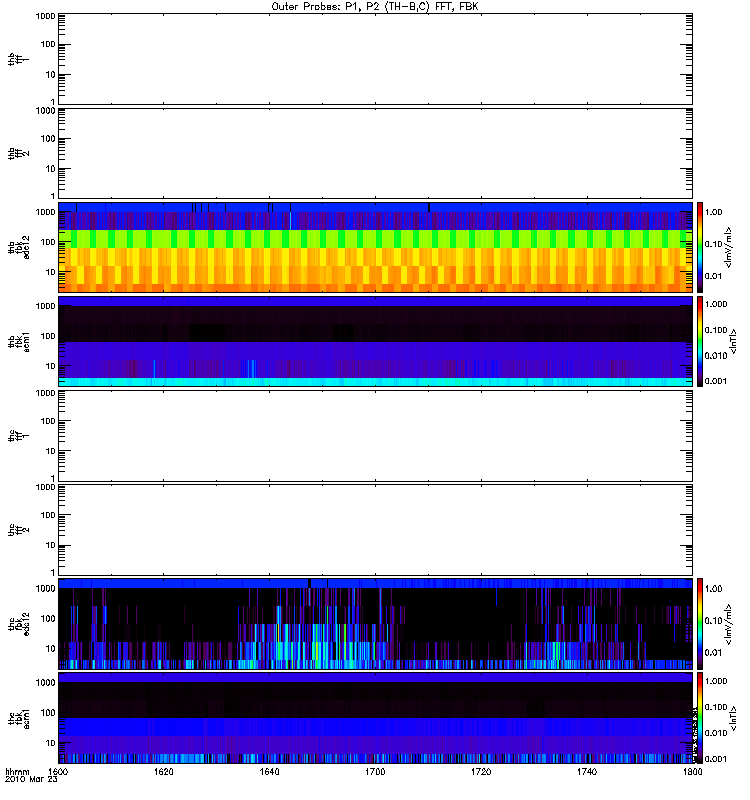Click the thb fbk edc12 orange-green spectrogram
The width and height of the screenshot is (750, 800).
coord(375,247)
